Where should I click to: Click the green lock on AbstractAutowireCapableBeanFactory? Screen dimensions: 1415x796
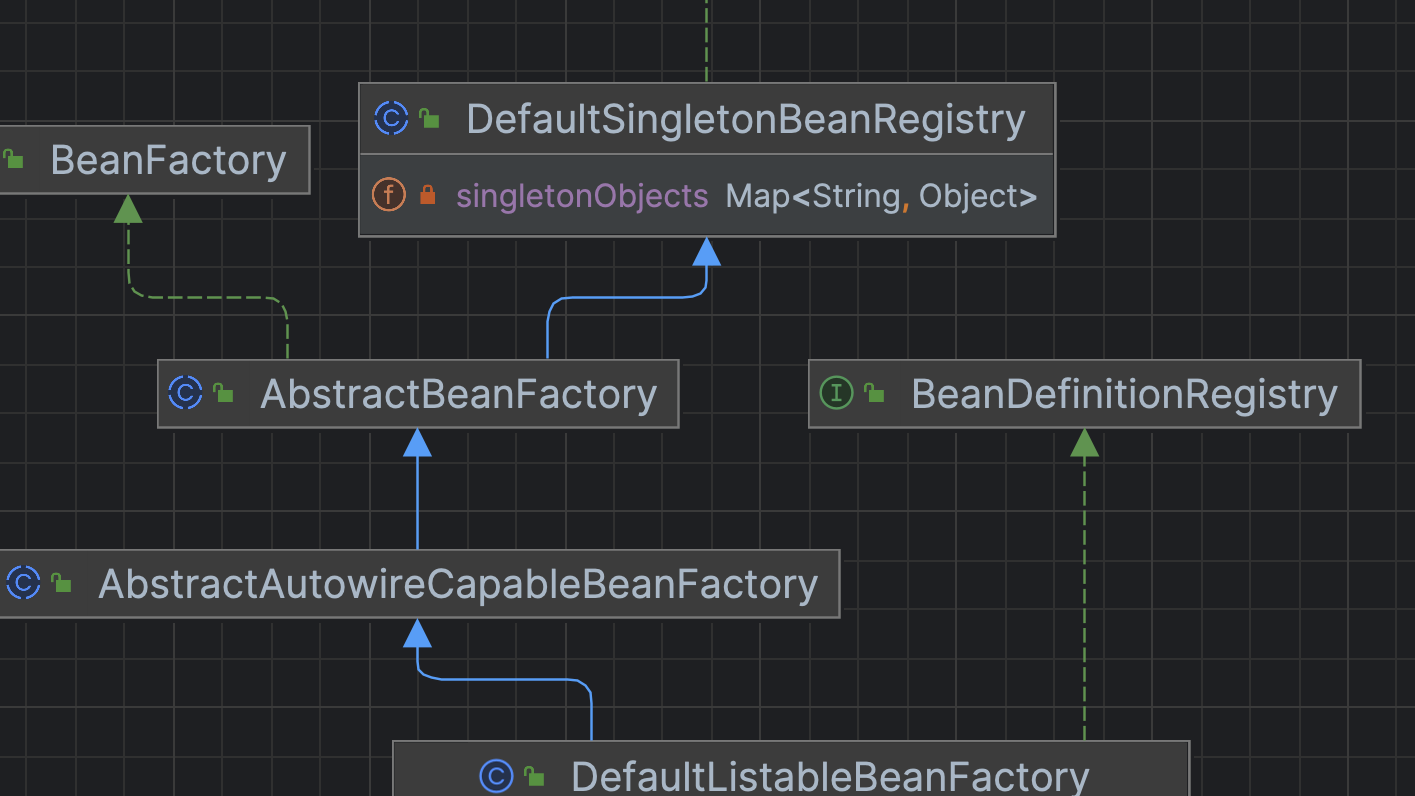(x=60, y=583)
